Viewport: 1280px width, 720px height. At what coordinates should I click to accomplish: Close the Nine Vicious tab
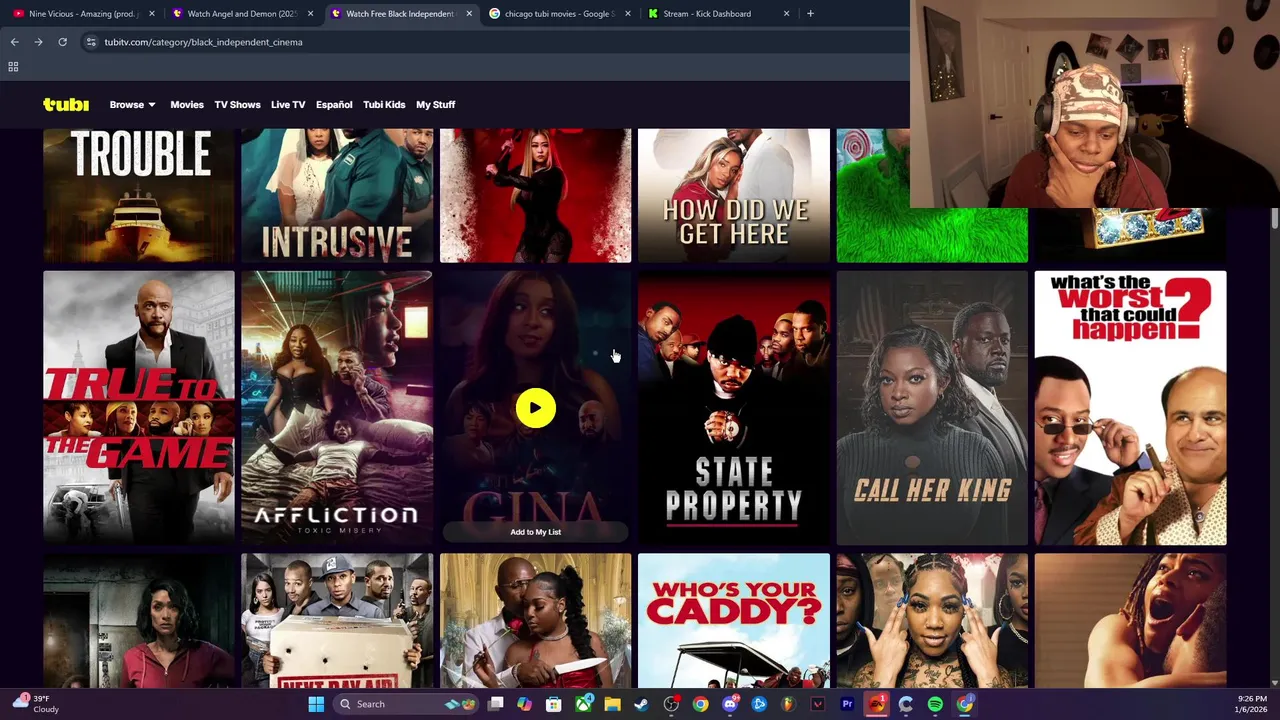click(x=152, y=14)
